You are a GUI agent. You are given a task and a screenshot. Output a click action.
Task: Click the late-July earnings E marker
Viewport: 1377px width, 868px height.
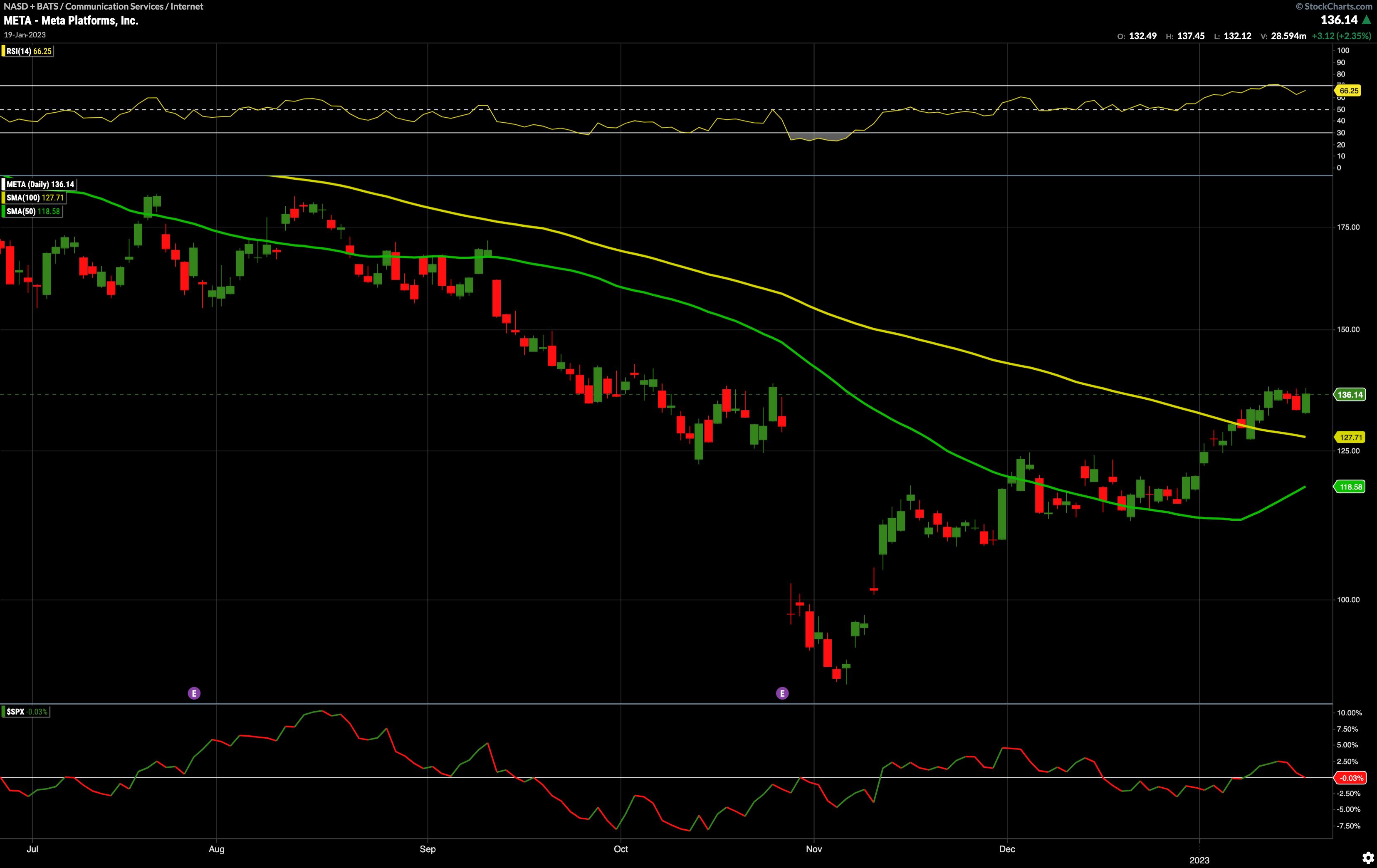click(194, 693)
